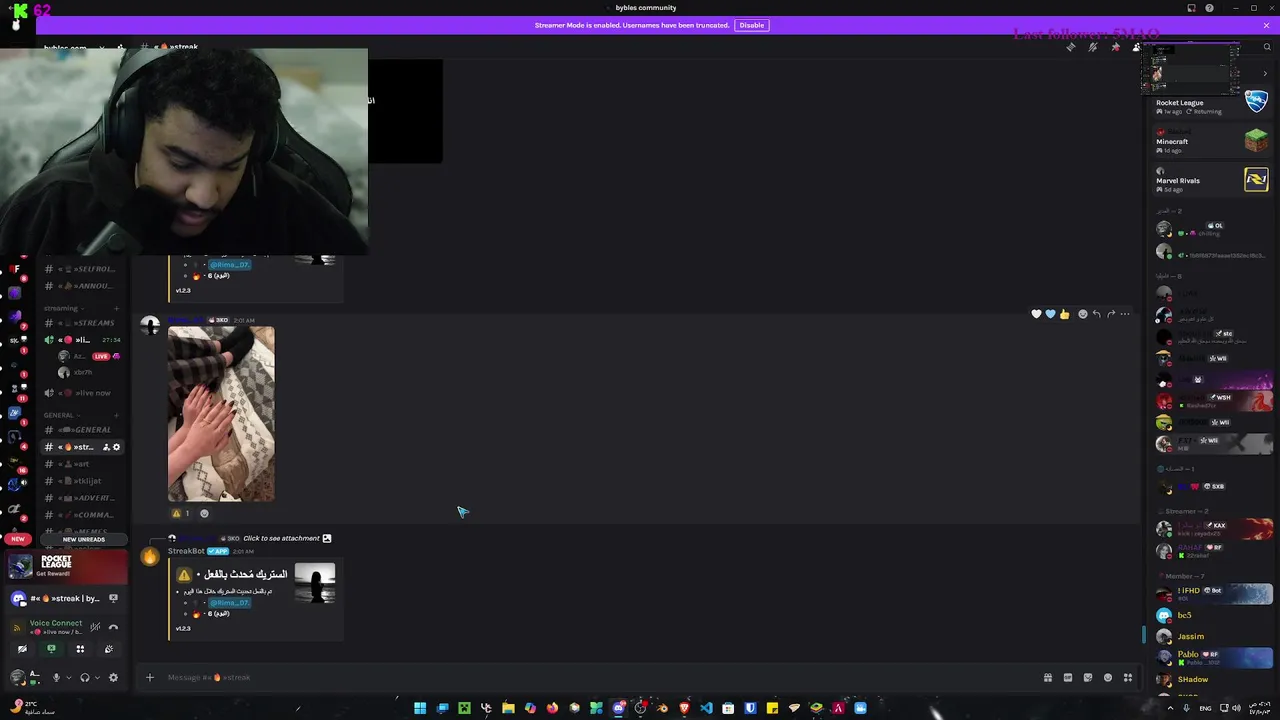This screenshot has width=1280, height=720.
Task: Click to see attachment reply link
Action: [x=281, y=538]
